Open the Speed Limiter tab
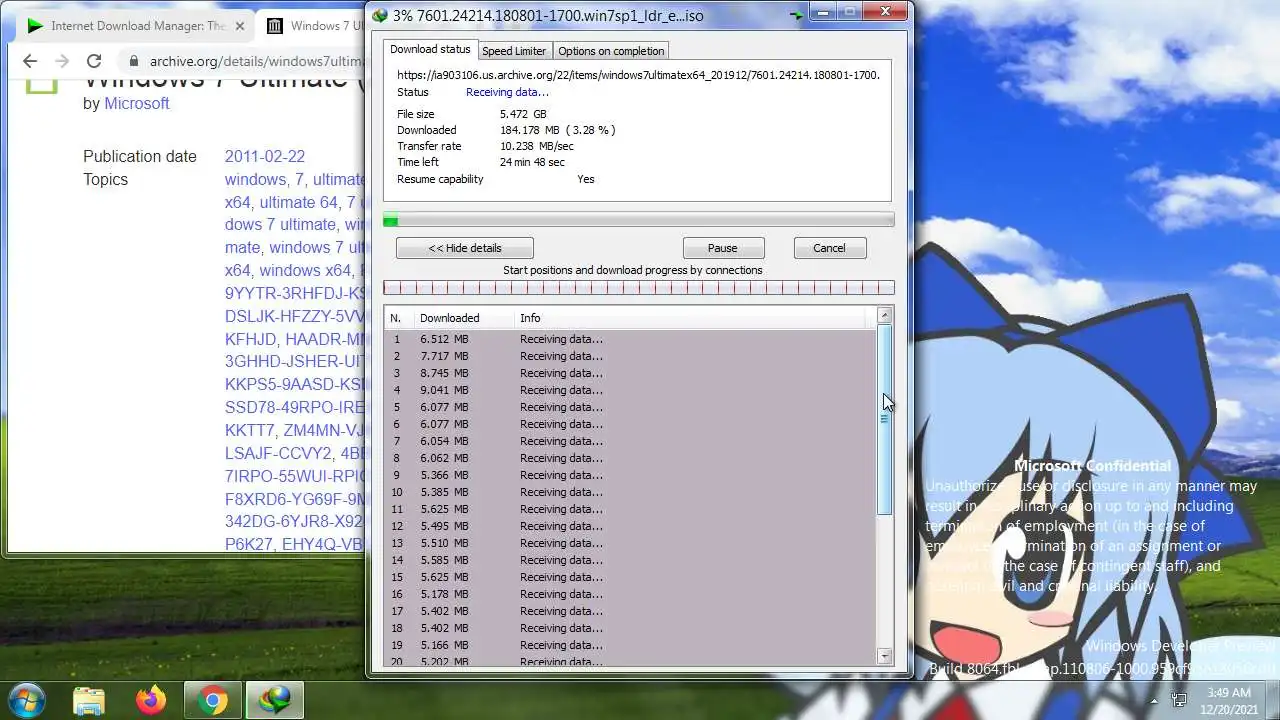1280x720 pixels. click(514, 51)
